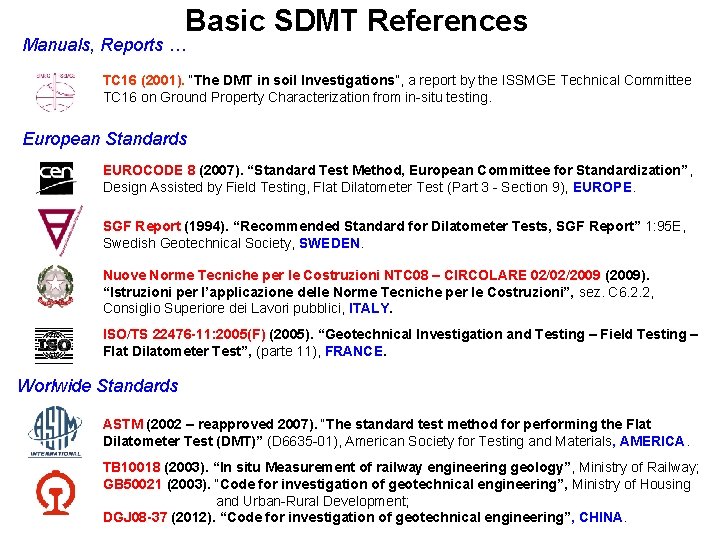720x540 pixels.
Task: Open the "SGF Report" reference
Action: coord(142,226)
